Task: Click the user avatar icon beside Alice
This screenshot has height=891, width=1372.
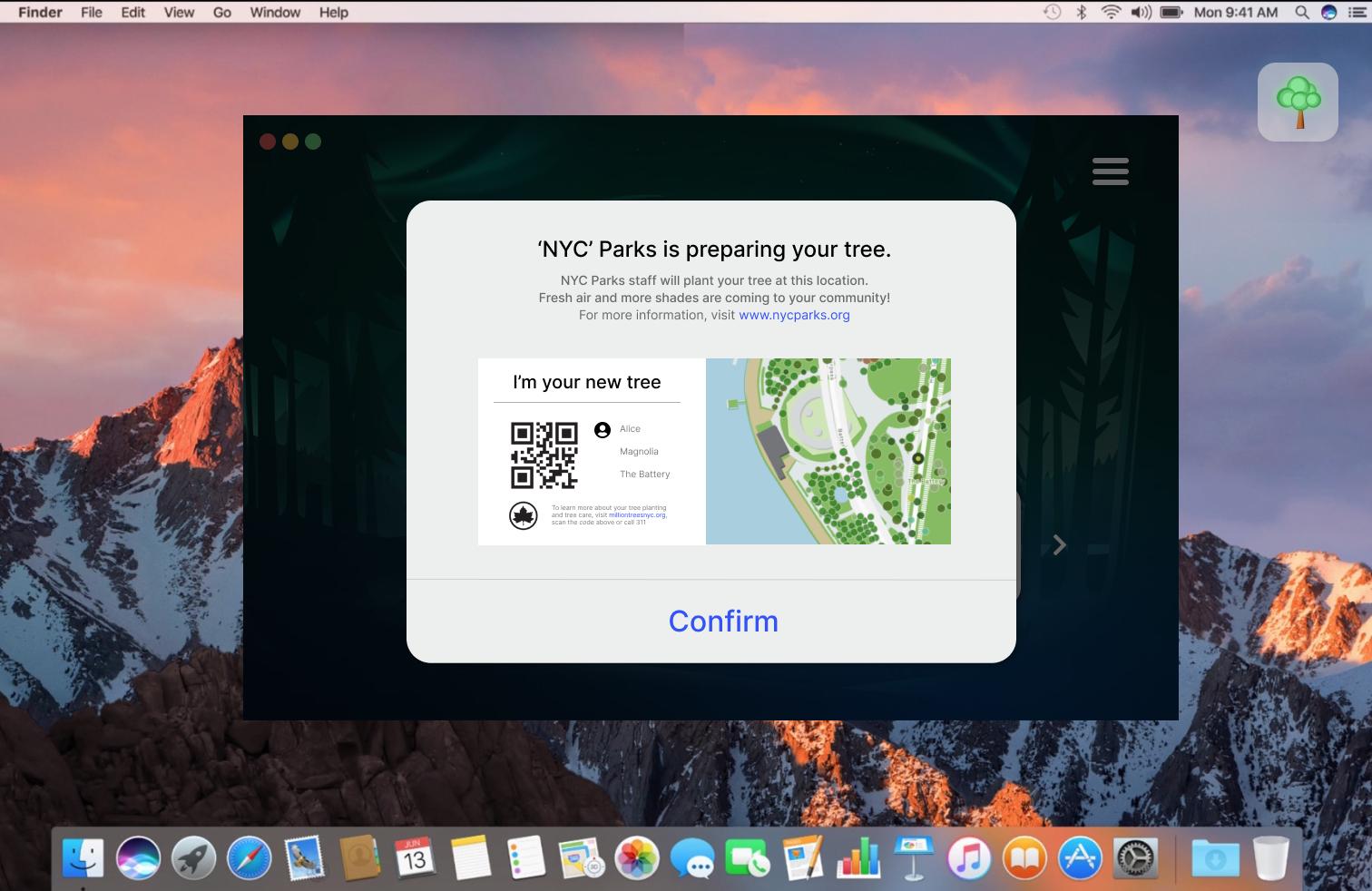Action: [x=603, y=429]
